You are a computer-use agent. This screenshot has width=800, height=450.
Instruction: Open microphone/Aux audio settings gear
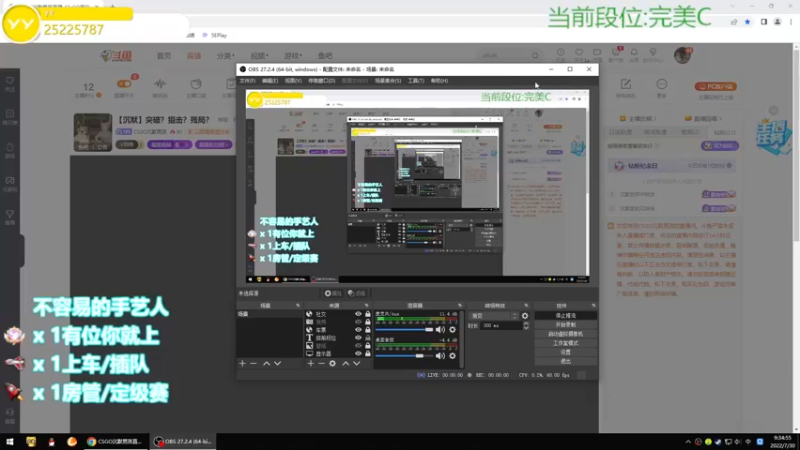pyautogui.click(x=452, y=330)
